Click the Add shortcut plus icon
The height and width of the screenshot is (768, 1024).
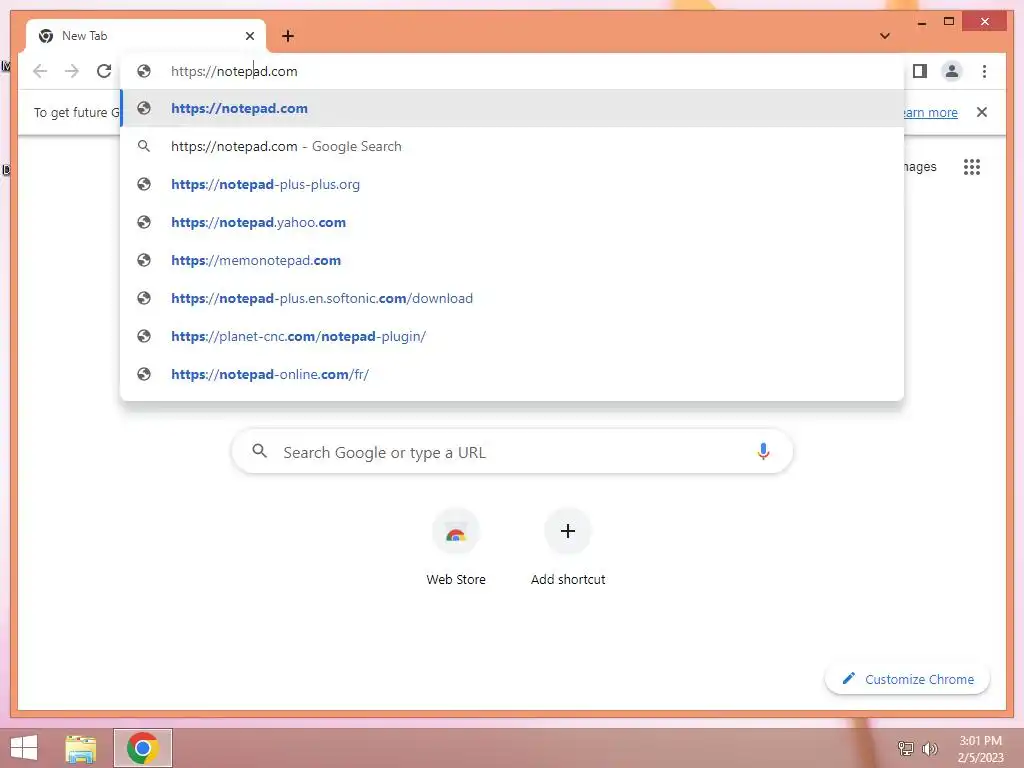pyautogui.click(x=568, y=531)
